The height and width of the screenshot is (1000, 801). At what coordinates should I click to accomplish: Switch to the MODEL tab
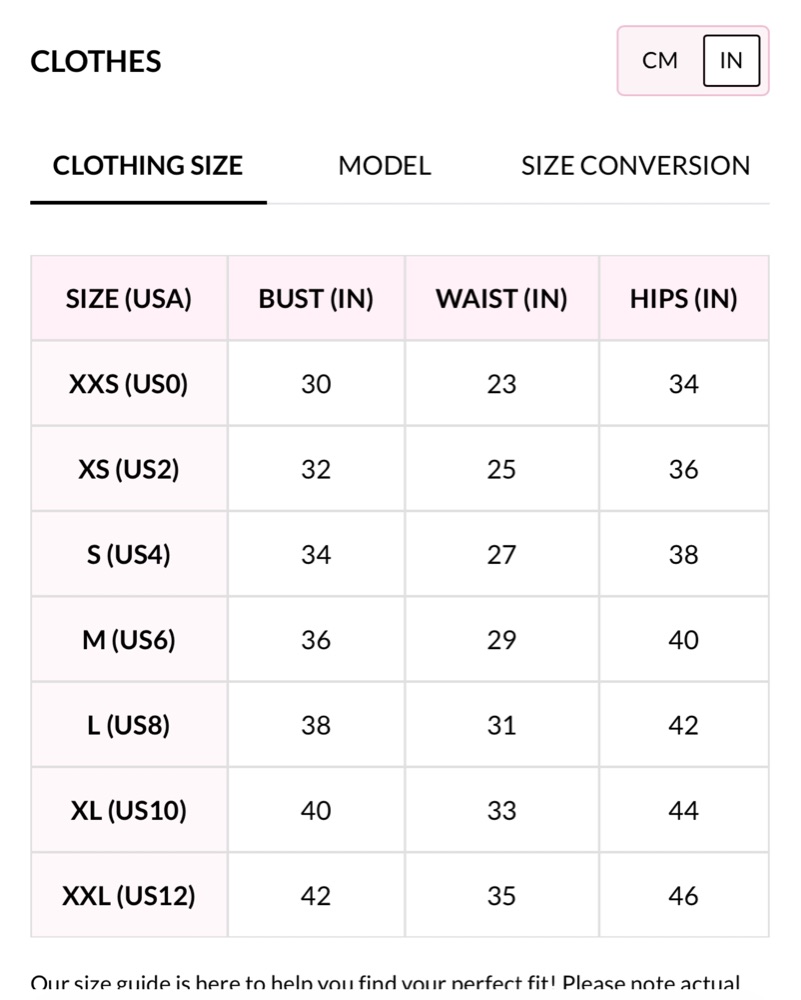(384, 166)
